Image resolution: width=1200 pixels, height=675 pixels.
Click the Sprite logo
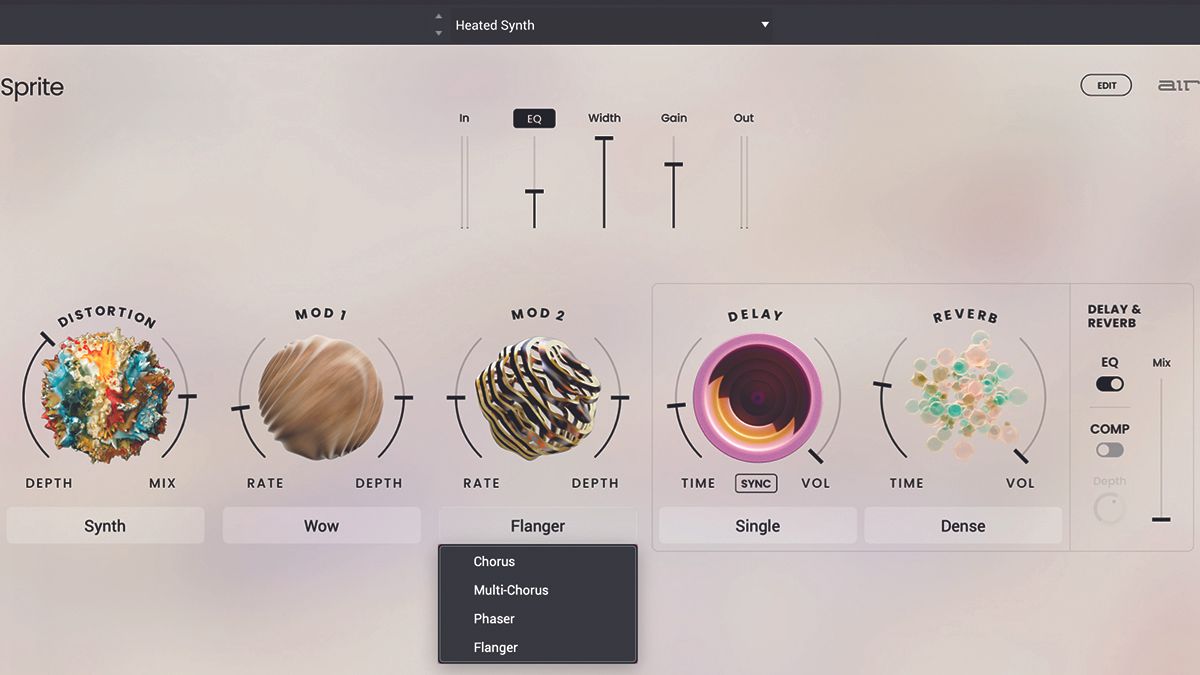click(33, 87)
